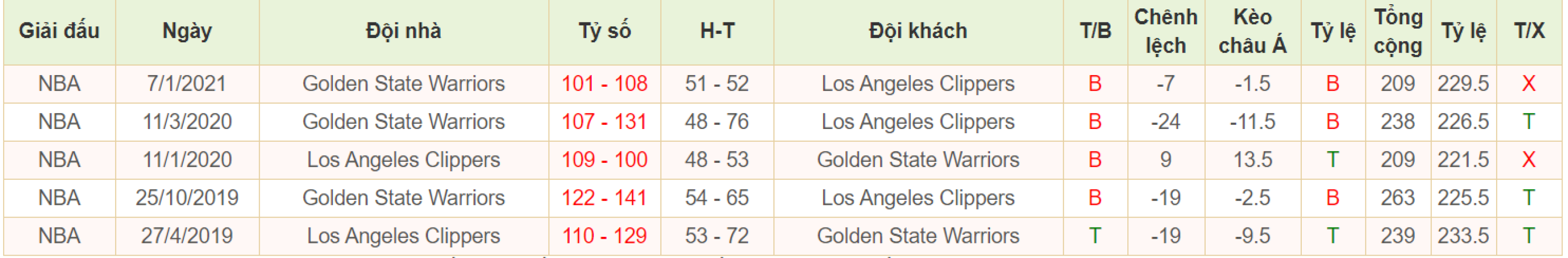This screenshot has width=1568, height=258.
Task: Click the Đội nhà column header
Action: (x=404, y=31)
